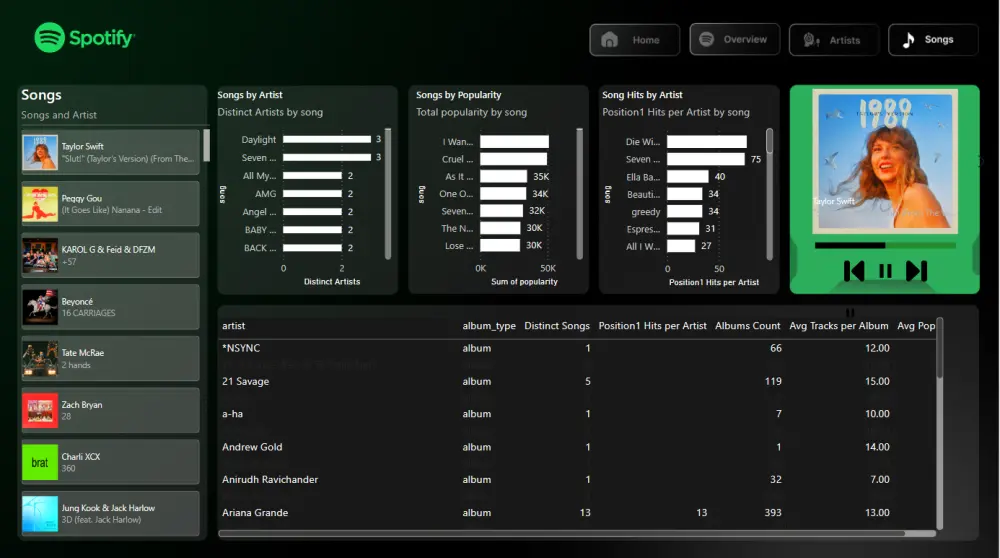Select Zach Bryan 28 card
This screenshot has height=558, width=1000.
[x=111, y=410]
